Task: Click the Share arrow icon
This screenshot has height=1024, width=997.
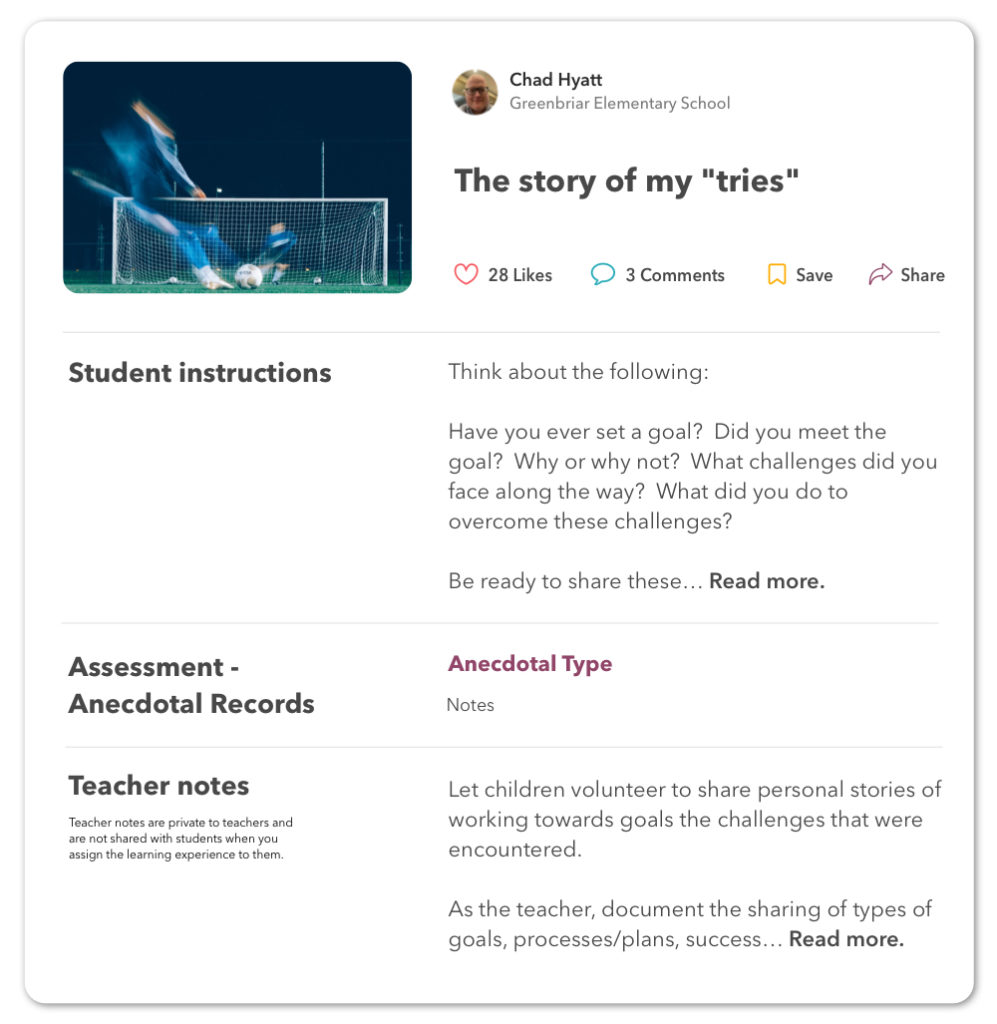Action: tap(880, 274)
